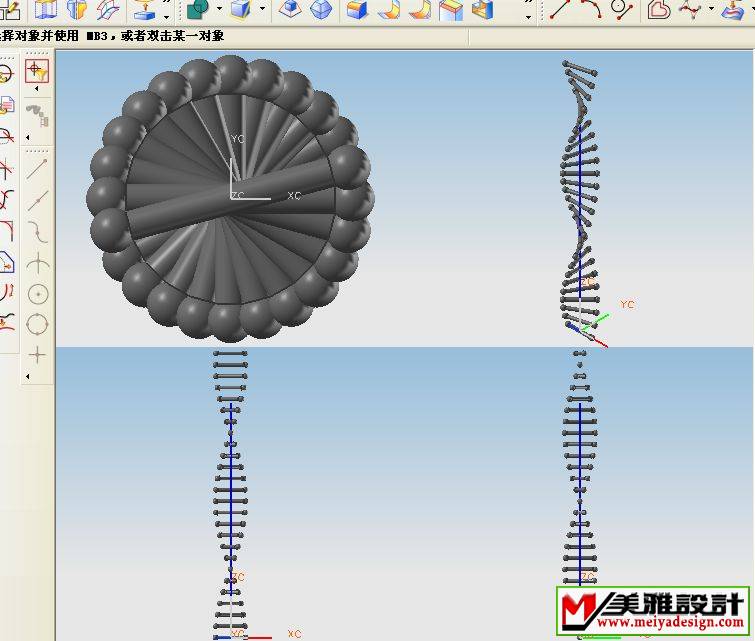Enable Existing Point snap plus icon
This screenshot has width=755, height=641.
(x=37, y=355)
